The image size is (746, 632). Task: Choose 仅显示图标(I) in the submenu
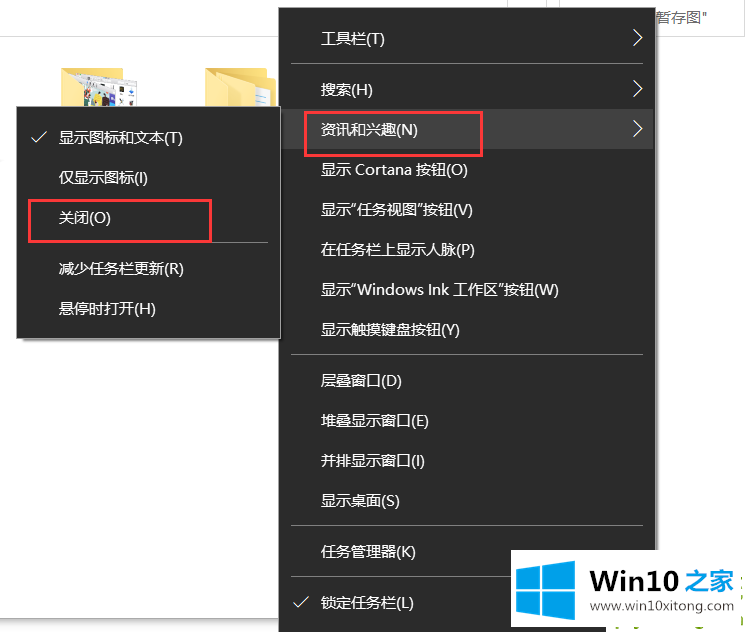102,178
